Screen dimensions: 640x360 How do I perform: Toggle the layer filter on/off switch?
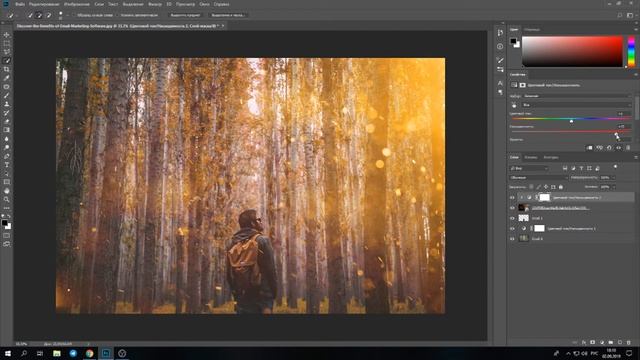615,167
